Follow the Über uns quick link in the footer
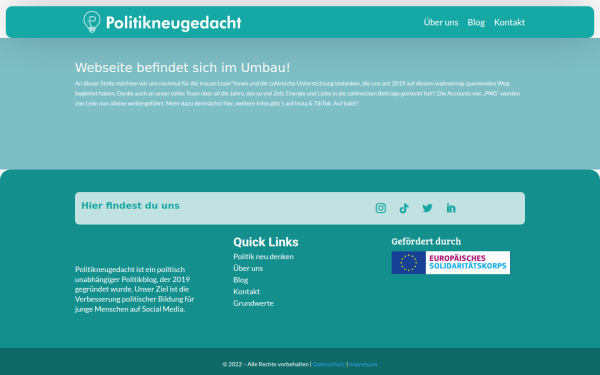The height and width of the screenshot is (375, 600). 248,268
